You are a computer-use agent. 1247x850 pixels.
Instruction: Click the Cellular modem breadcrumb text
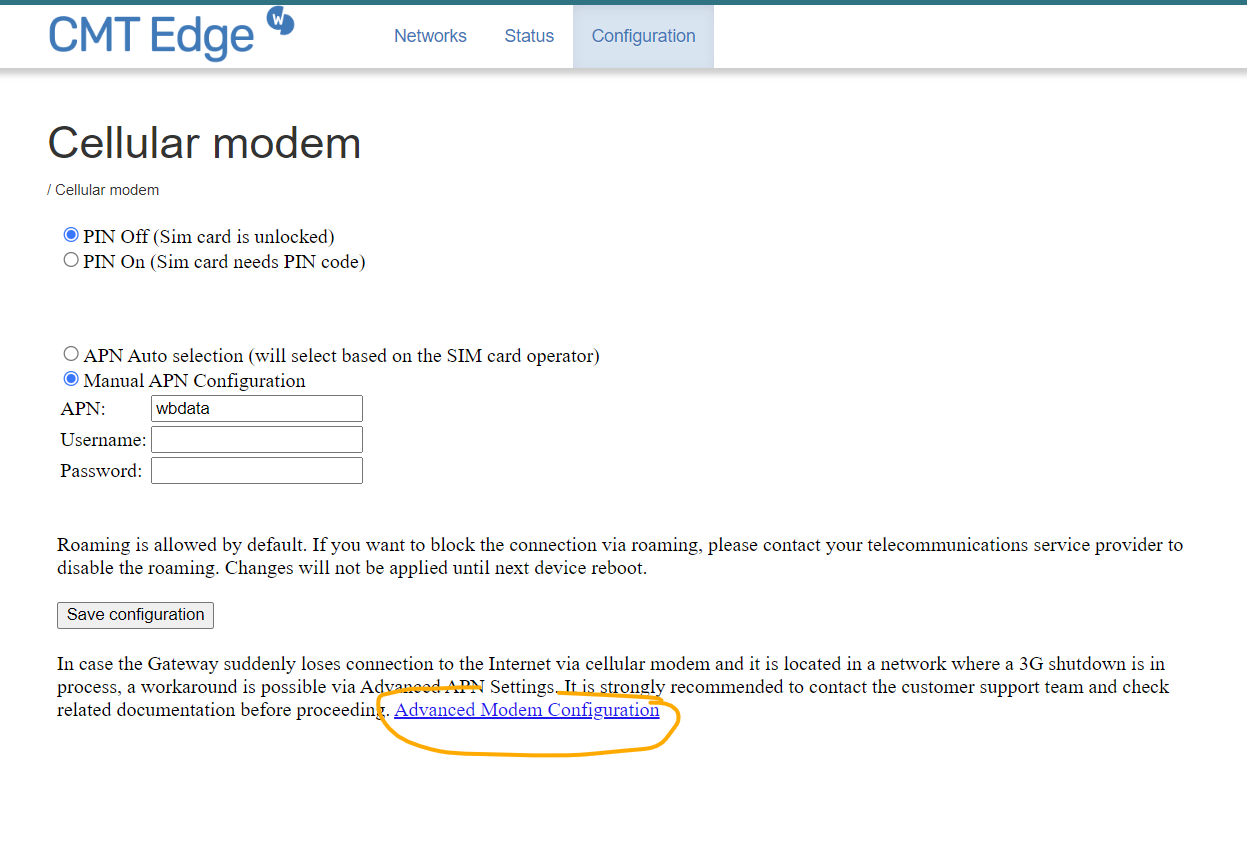pyautogui.click(x=107, y=190)
